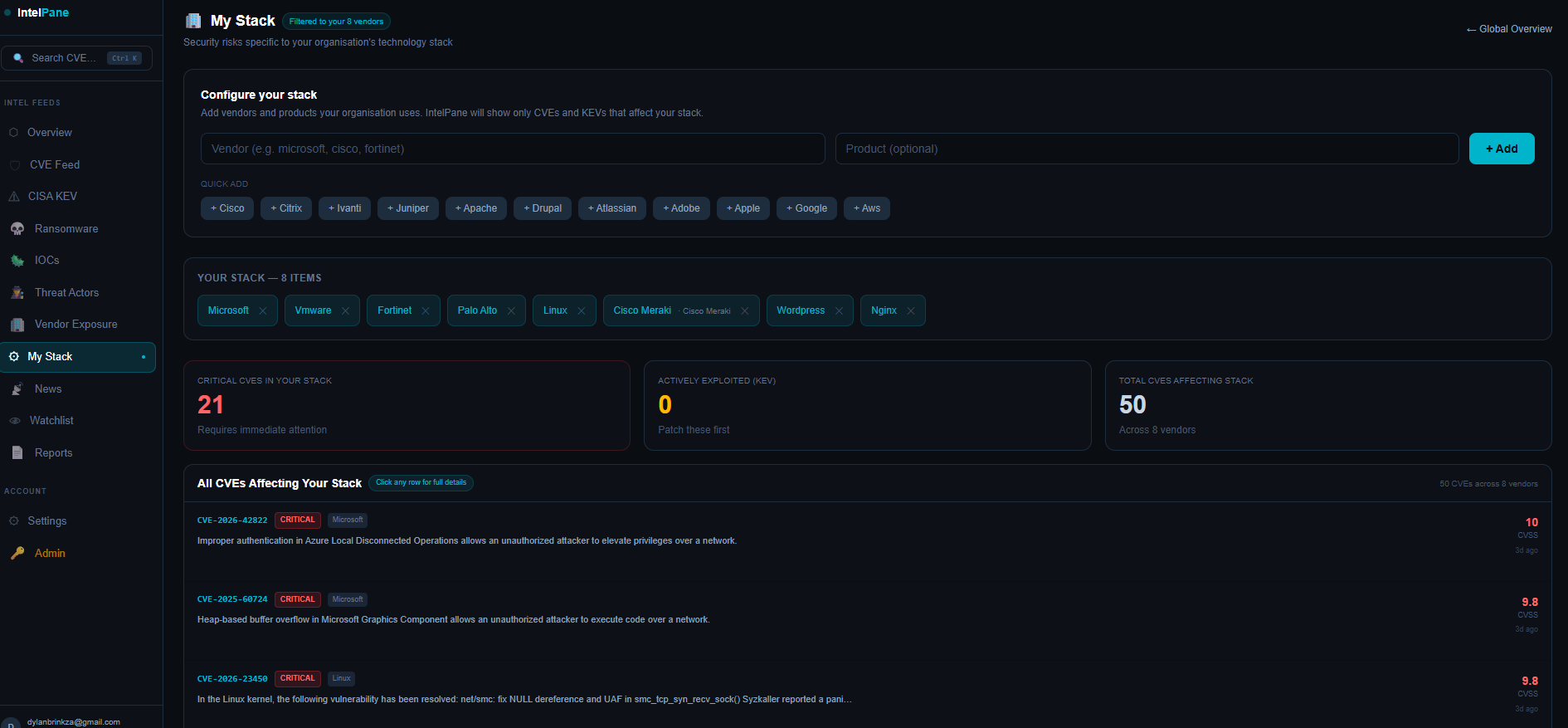The image size is (1568, 728).
Task: Click the Settings gear icon
Action: click(x=14, y=521)
